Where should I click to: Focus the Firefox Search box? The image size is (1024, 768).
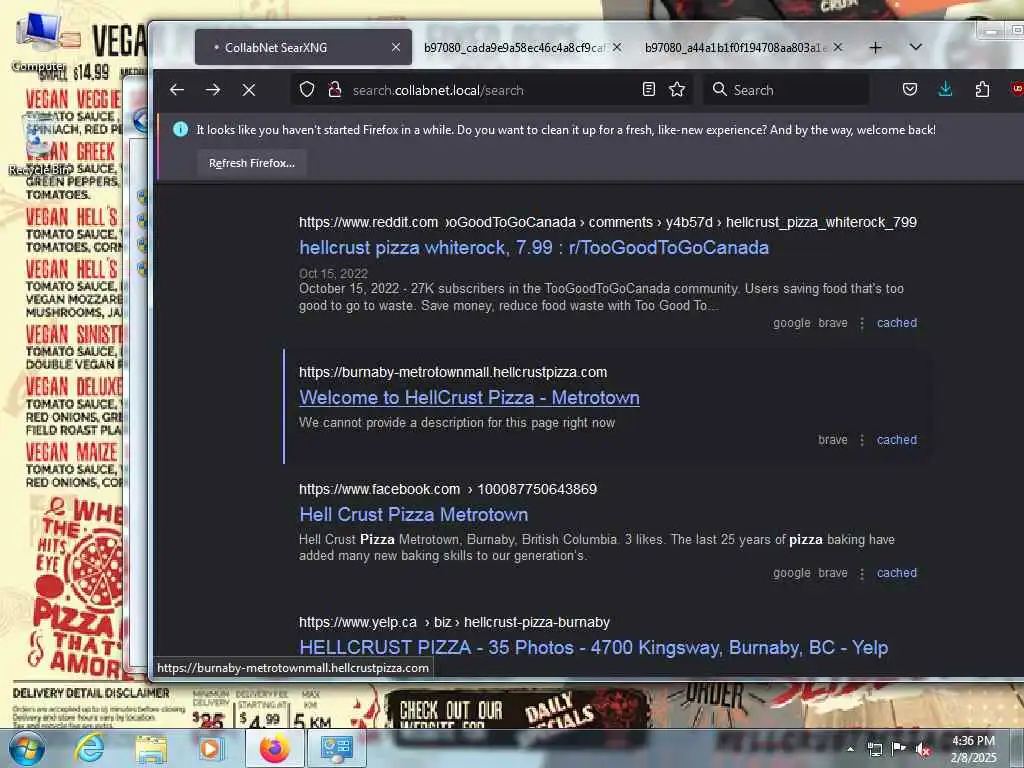(786, 89)
